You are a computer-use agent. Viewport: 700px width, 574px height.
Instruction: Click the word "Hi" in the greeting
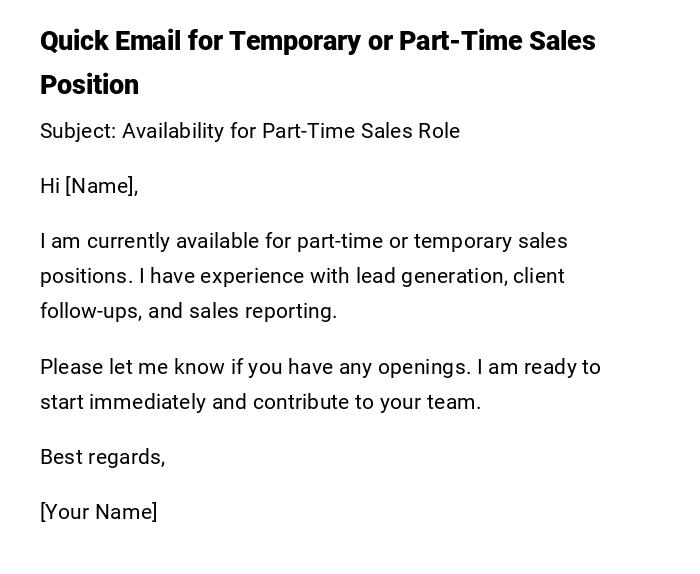point(50,186)
